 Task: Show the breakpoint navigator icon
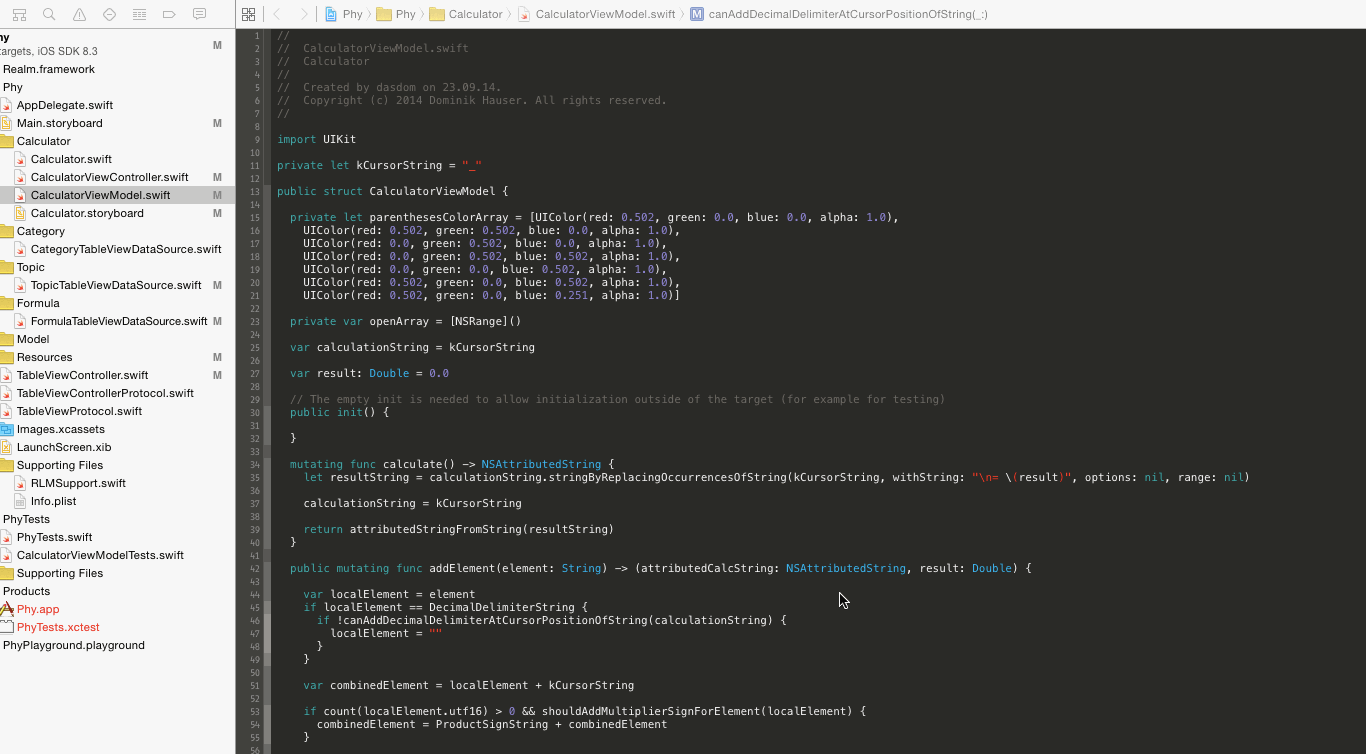169,14
